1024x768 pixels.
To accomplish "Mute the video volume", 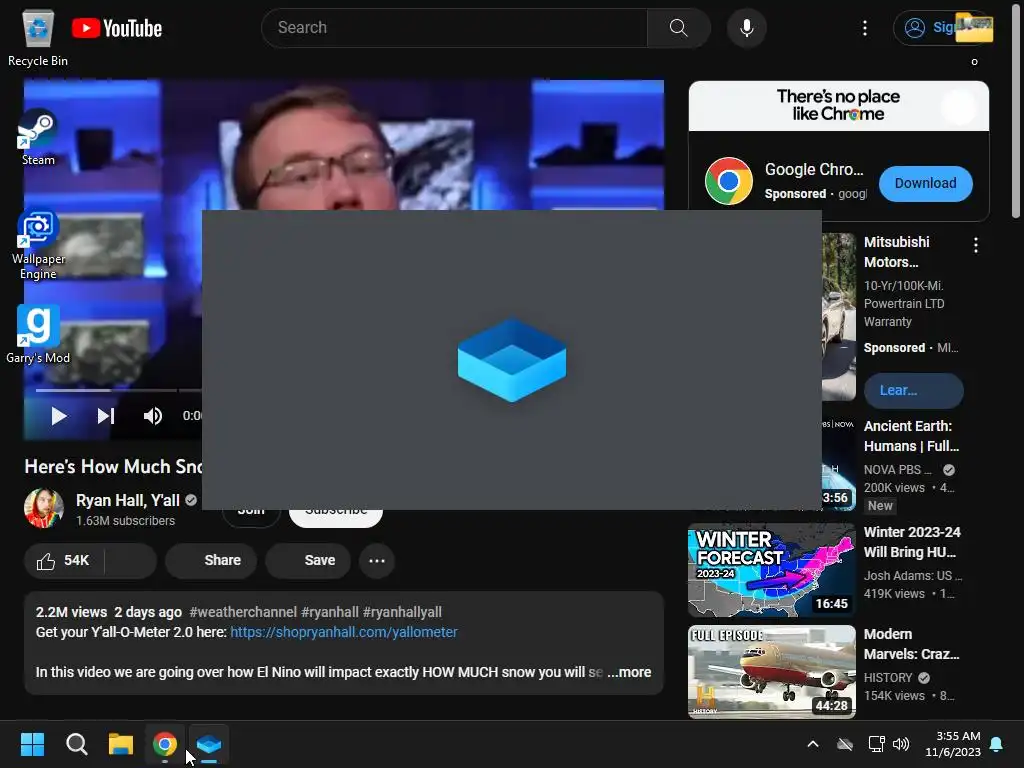I will click(x=152, y=416).
